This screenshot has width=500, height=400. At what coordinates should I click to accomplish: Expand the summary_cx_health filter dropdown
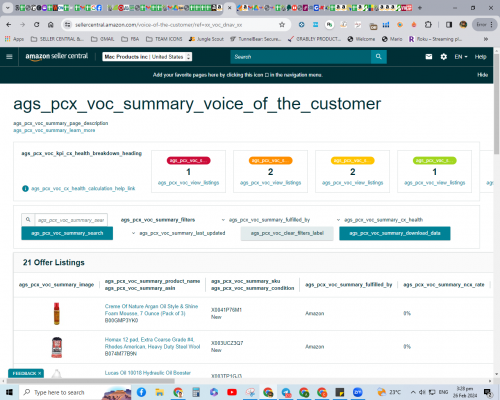click(x=380, y=220)
